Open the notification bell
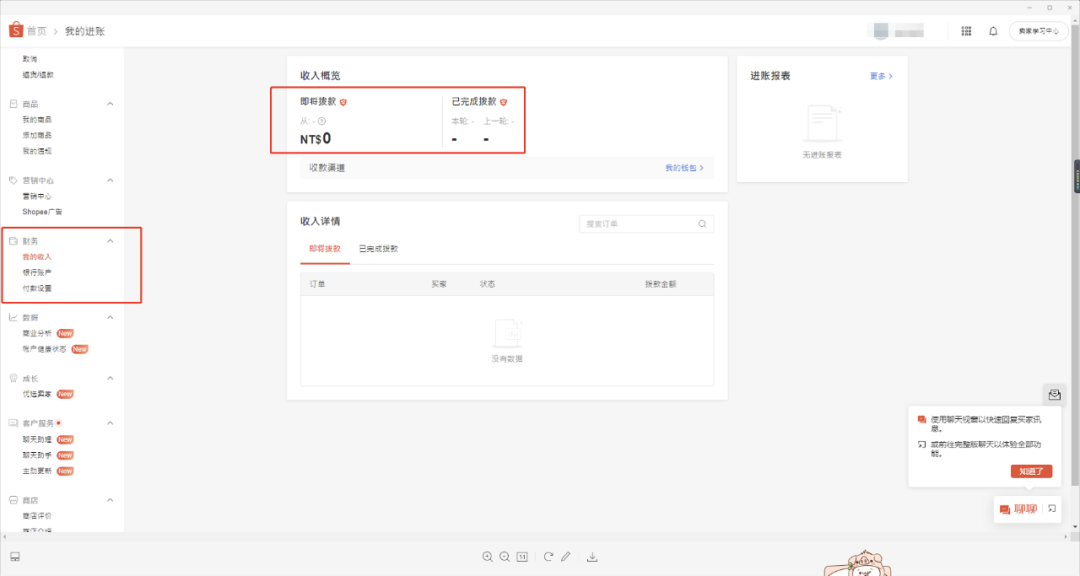Image resolution: width=1080 pixels, height=576 pixels. [992, 31]
